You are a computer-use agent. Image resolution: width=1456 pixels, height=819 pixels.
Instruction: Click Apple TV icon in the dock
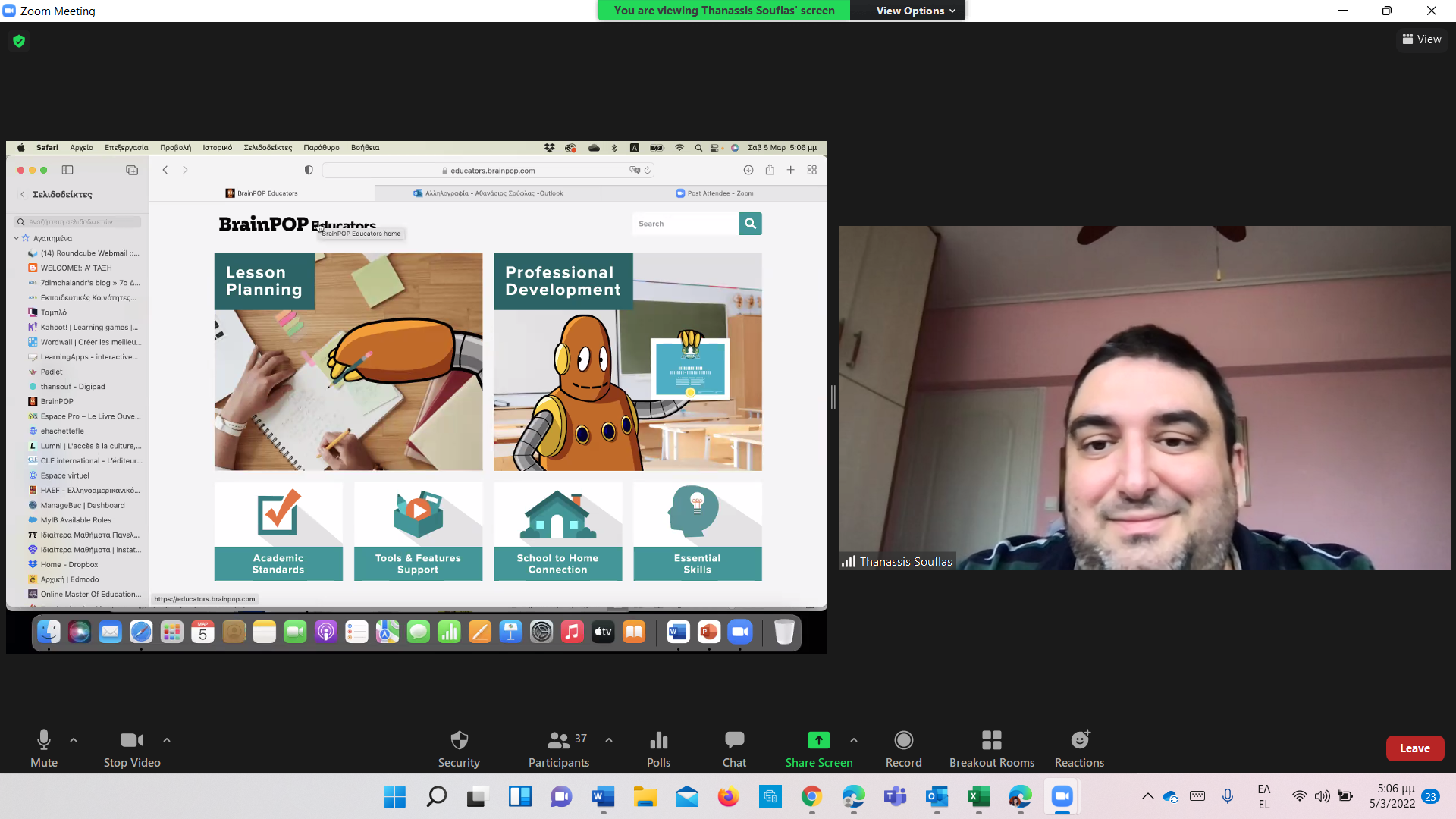tap(603, 632)
